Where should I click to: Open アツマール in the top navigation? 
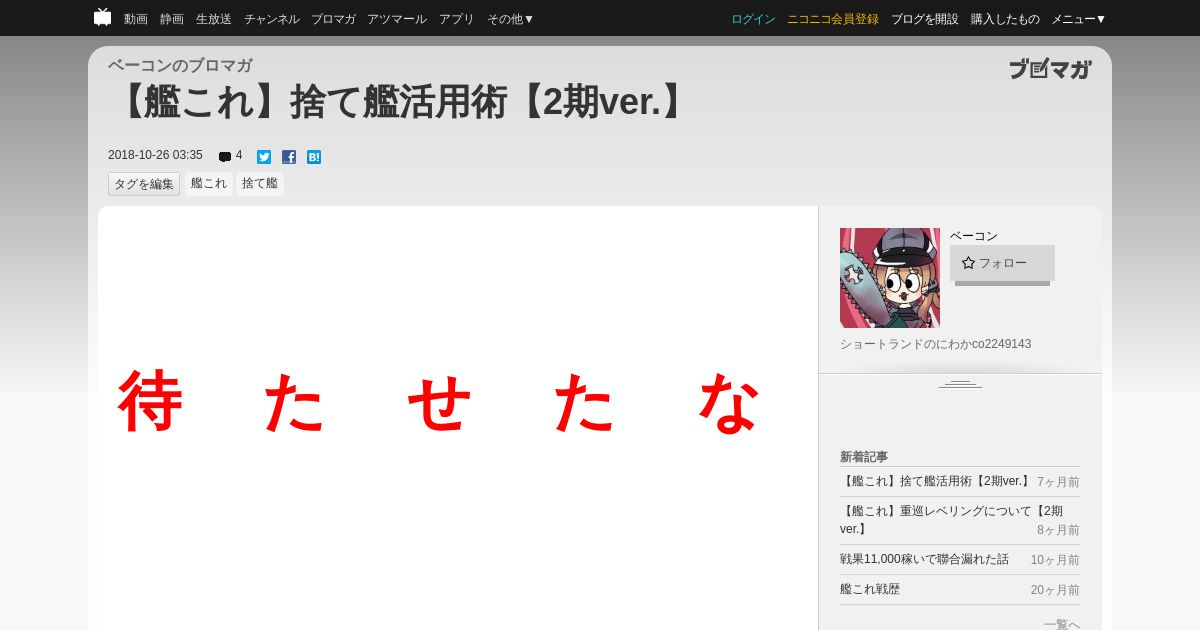(397, 19)
